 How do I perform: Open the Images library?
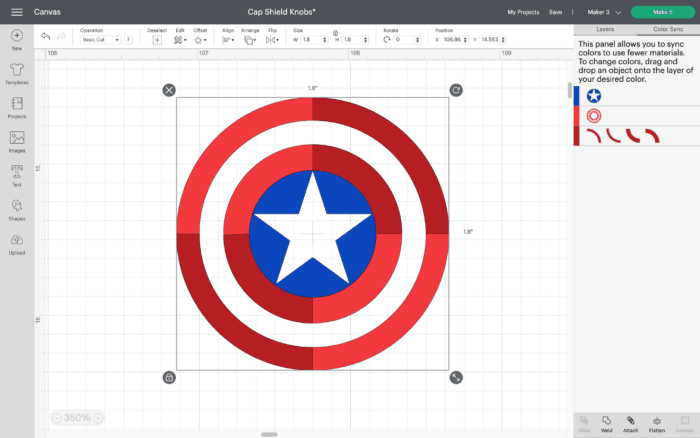click(16, 140)
